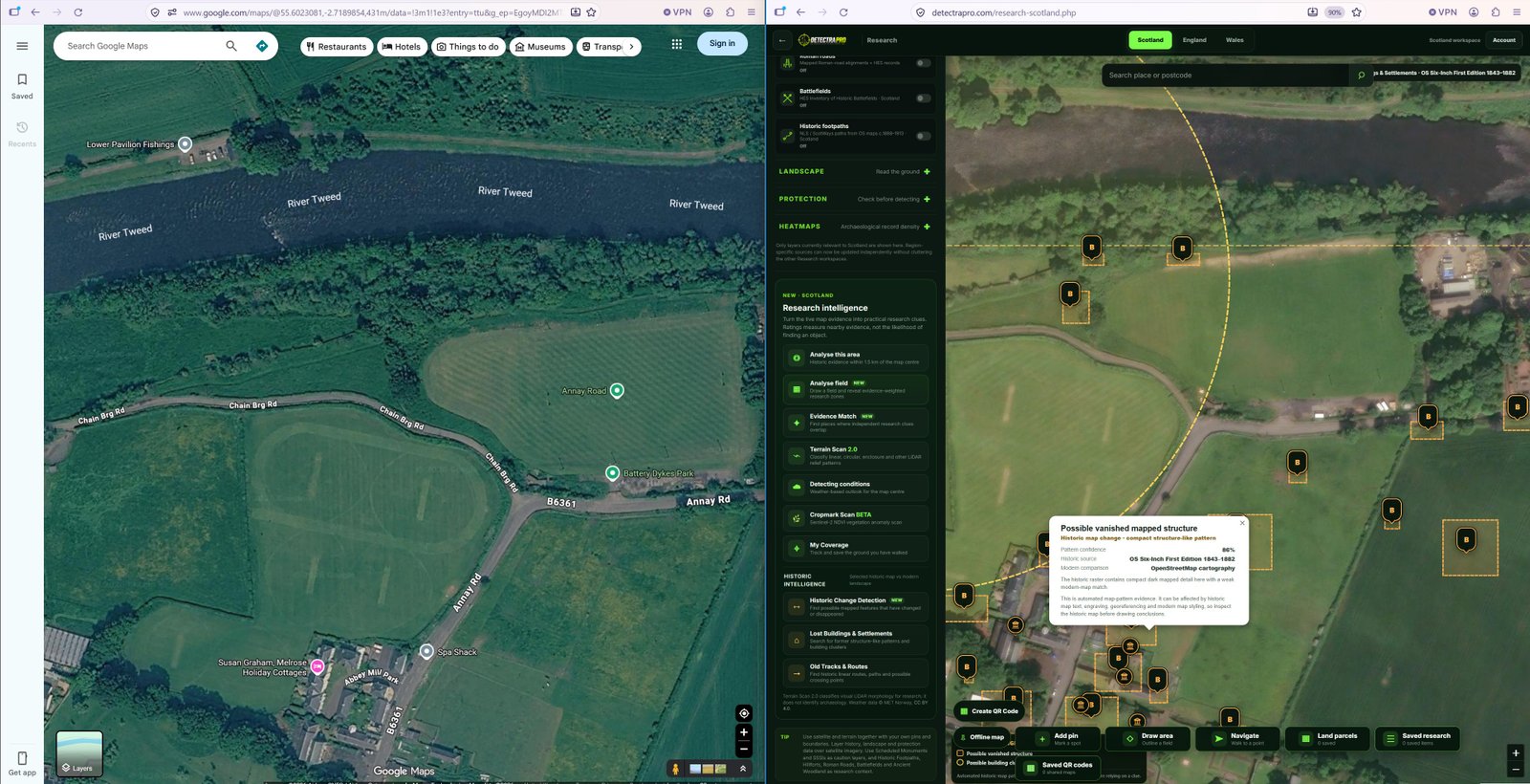Switch to the Scotland tab
This screenshot has width=1530, height=784.
tap(1150, 40)
